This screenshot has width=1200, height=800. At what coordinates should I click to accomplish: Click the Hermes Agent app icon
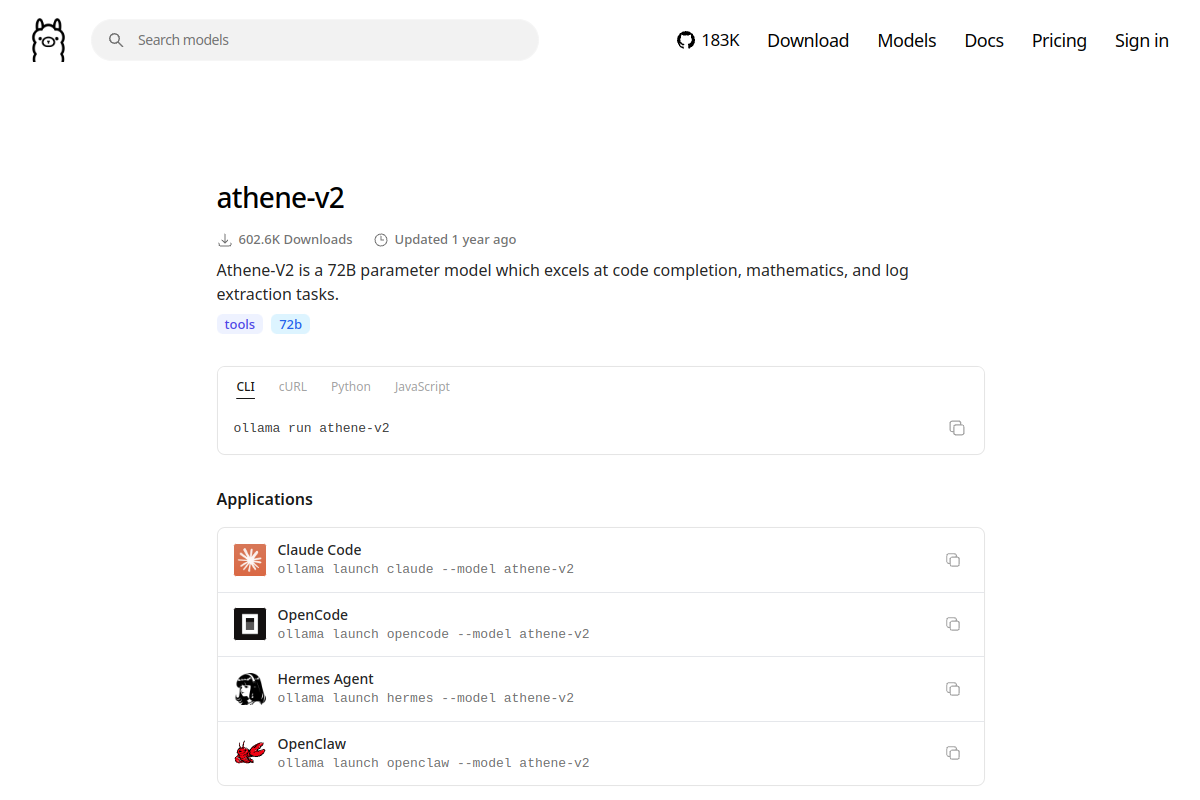click(x=250, y=689)
